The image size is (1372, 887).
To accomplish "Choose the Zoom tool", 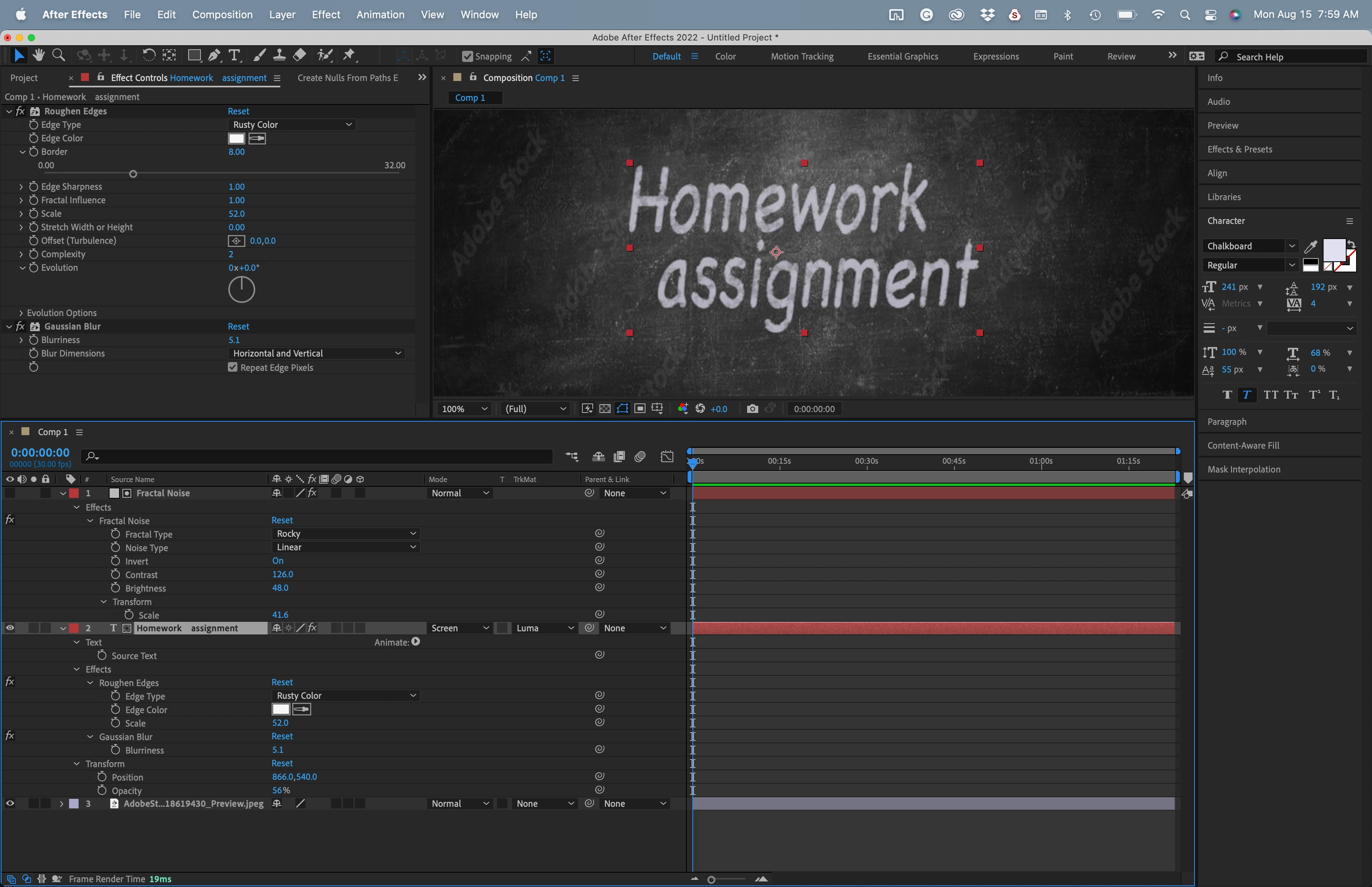I will [x=58, y=55].
